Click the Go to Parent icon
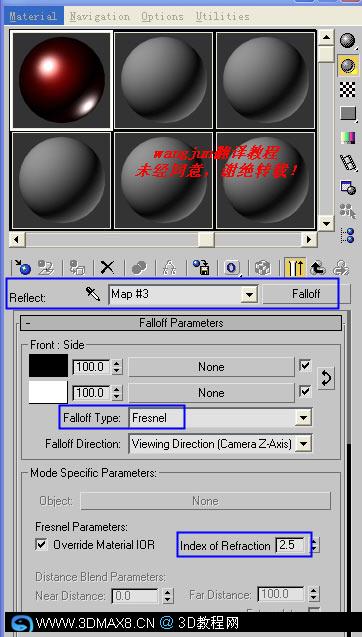 coord(318,268)
